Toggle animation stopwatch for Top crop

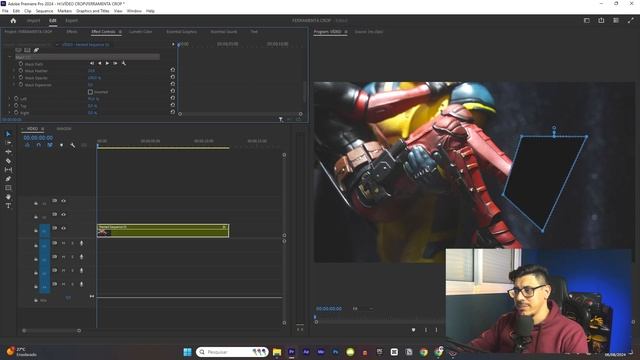(16, 105)
